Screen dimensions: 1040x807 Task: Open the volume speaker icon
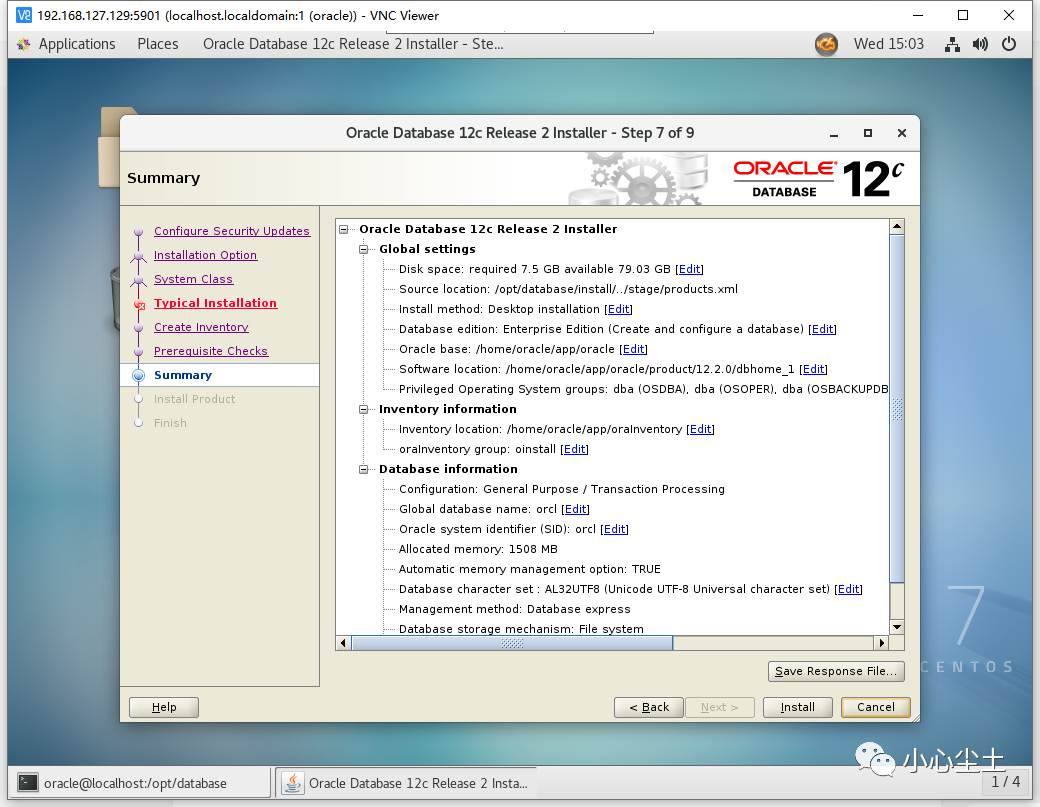click(980, 44)
